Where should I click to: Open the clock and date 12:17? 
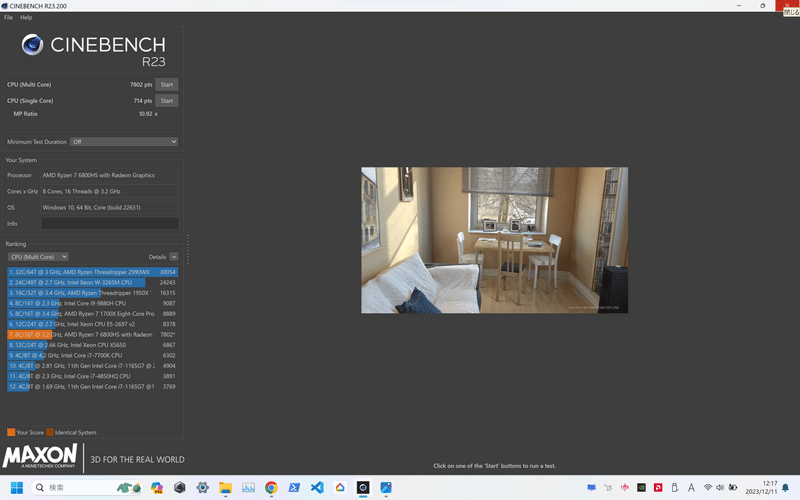click(x=761, y=488)
